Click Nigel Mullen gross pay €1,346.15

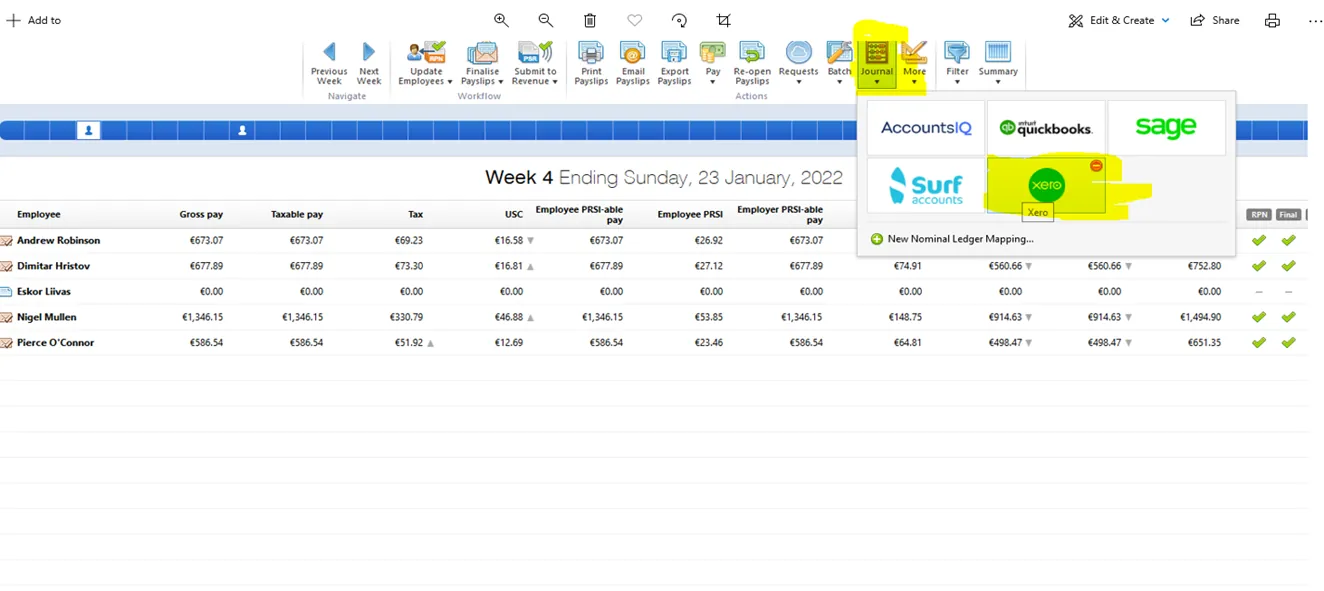pyautogui.click(x=202, y=317)
